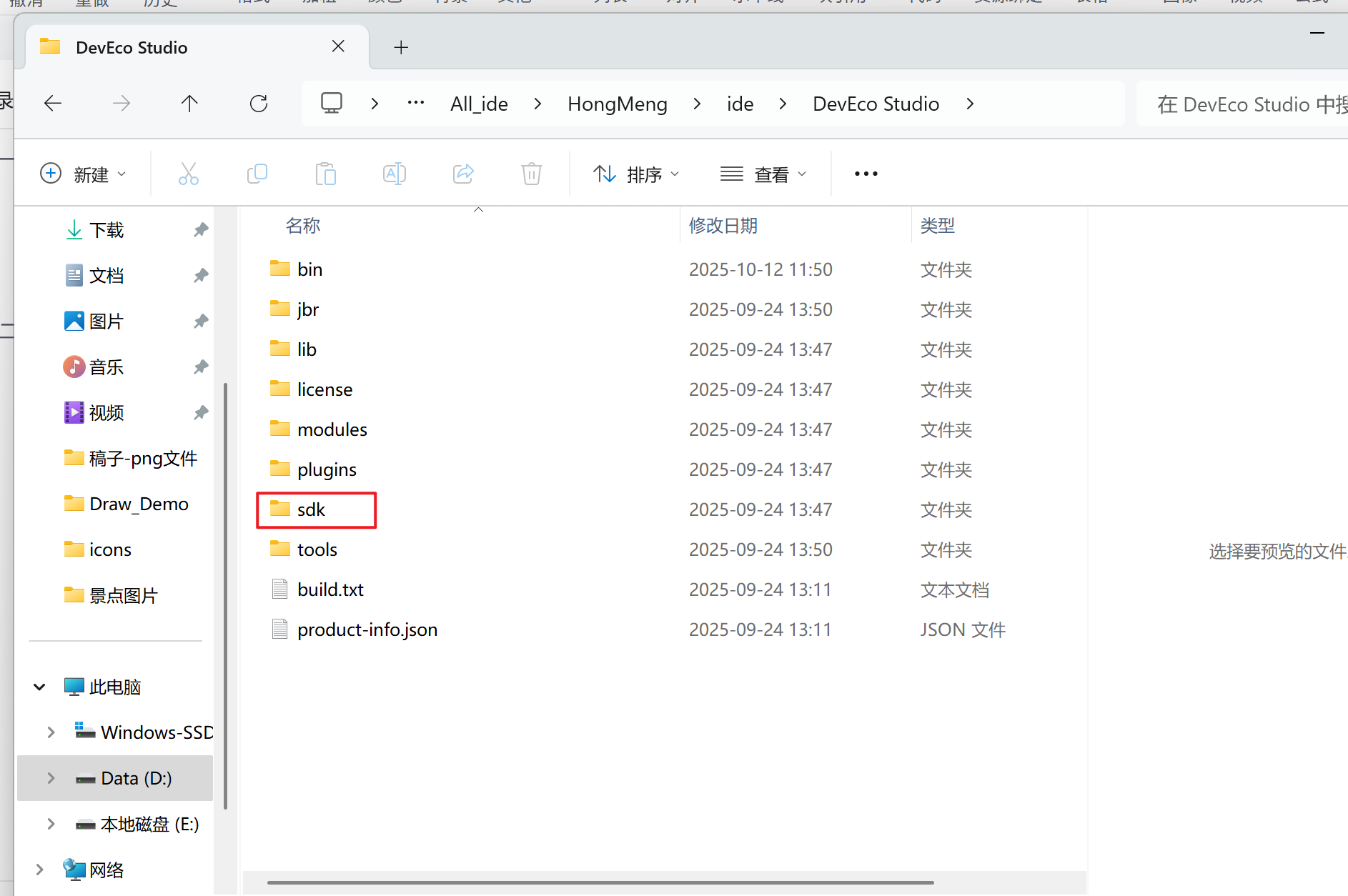Navigate to All_ide in breadcrumb
Image resolution: width=1348 pixels, height=896 pixels.
pos(479,104)
